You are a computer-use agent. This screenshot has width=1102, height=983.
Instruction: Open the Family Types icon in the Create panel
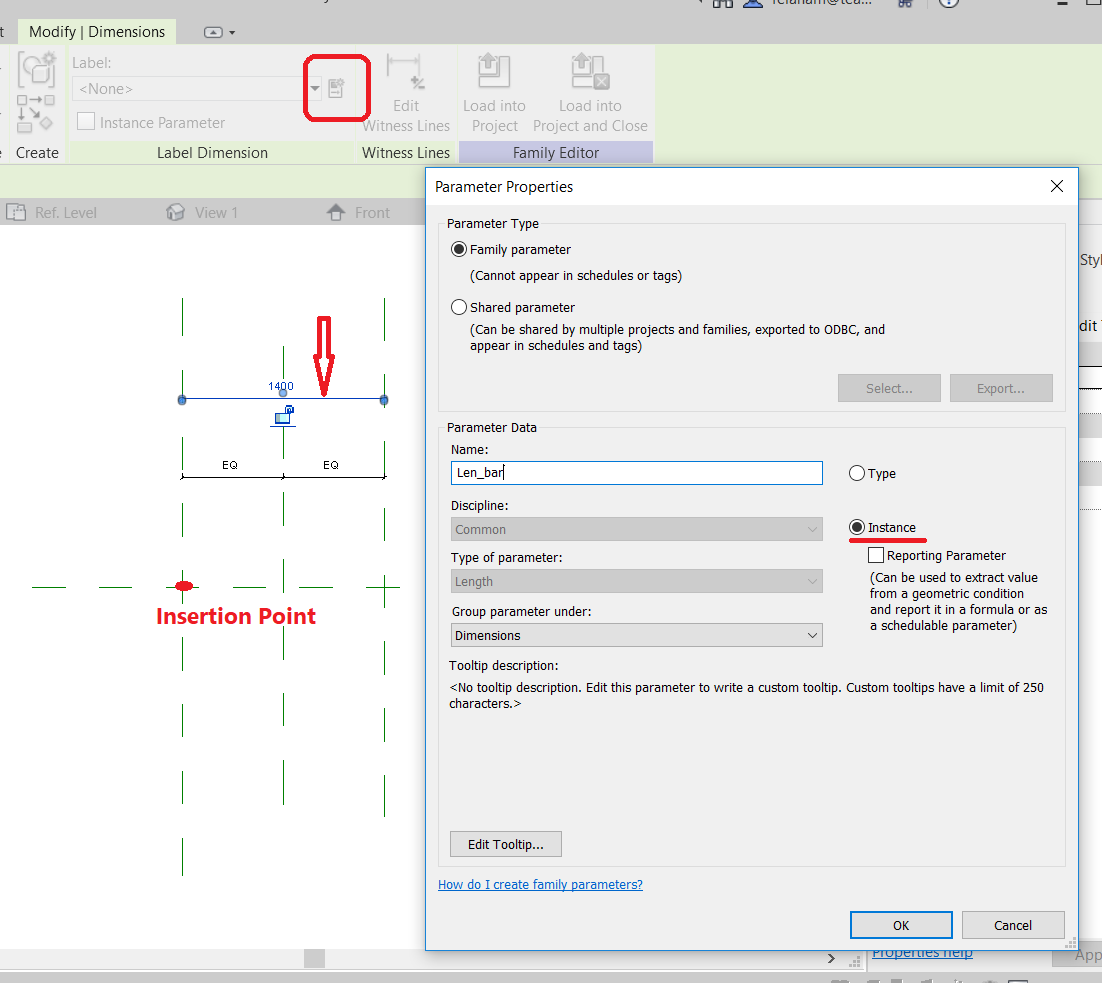tap(36, 70)
